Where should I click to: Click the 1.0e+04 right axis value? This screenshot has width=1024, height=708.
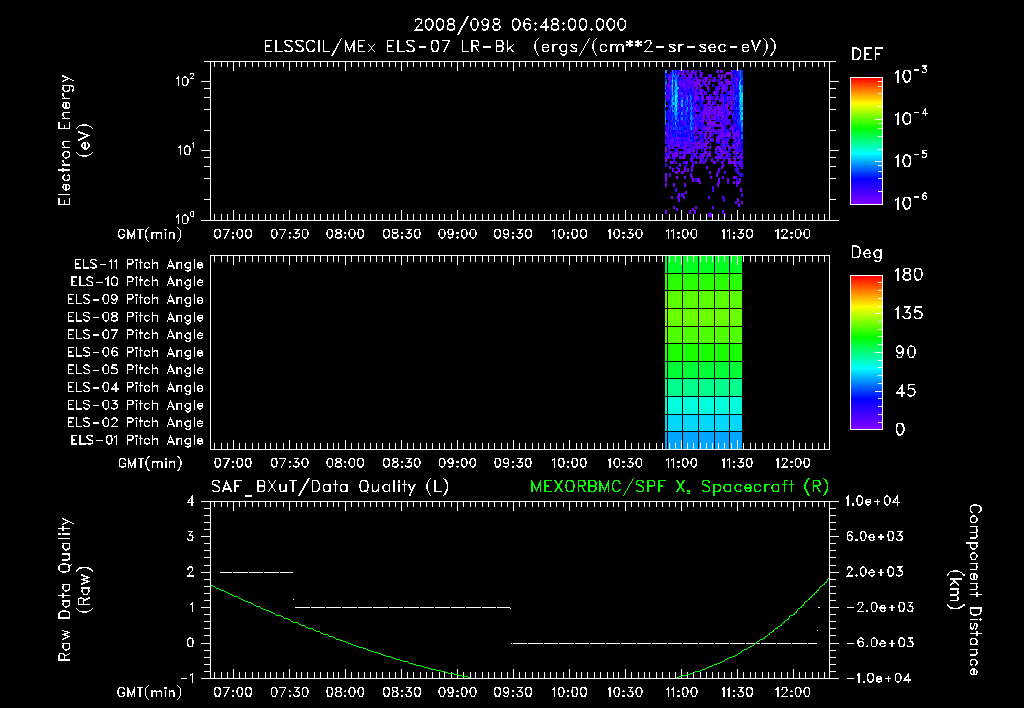click(872, 501)
